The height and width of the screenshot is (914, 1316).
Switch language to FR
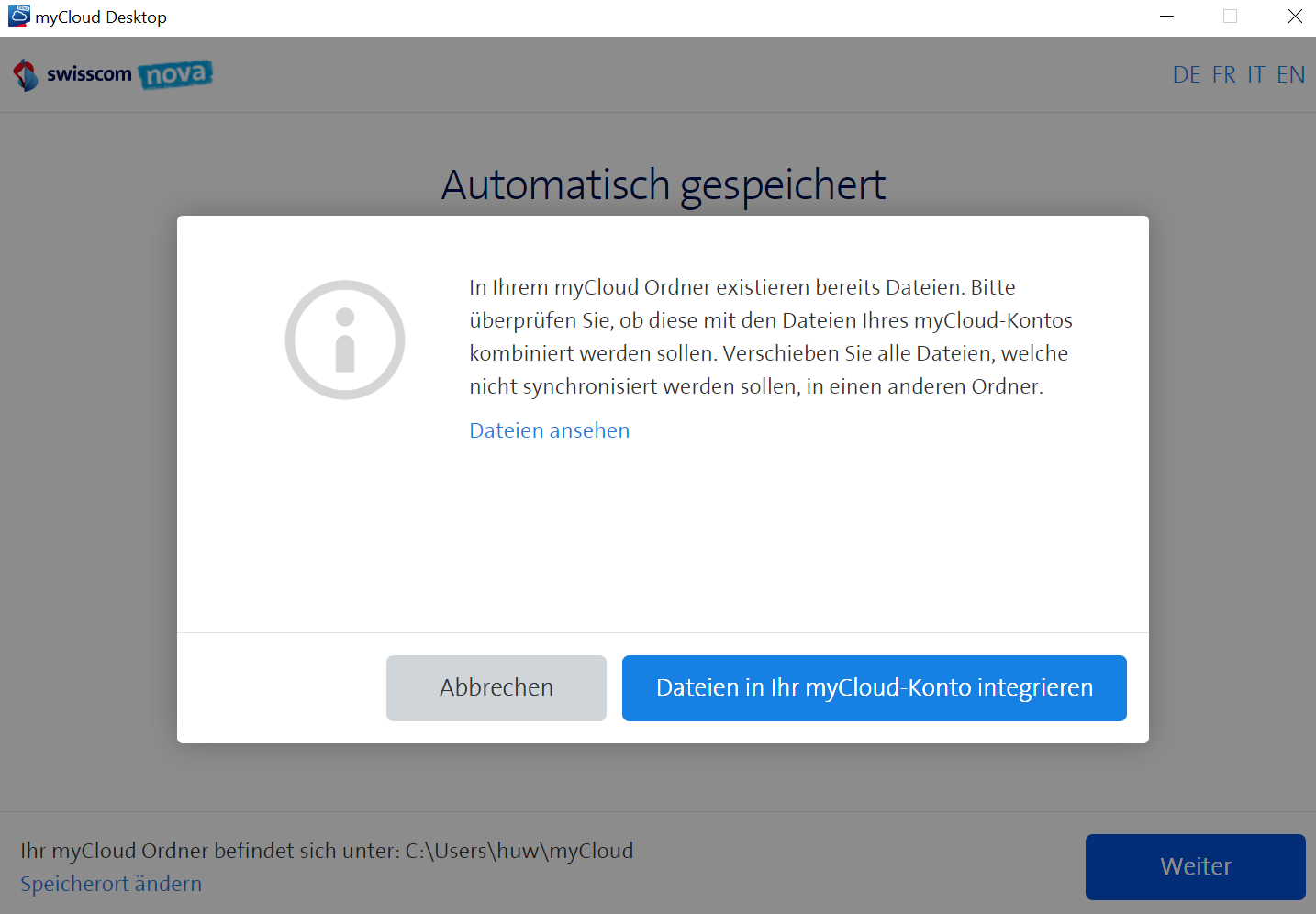(x=1223, y=74)
